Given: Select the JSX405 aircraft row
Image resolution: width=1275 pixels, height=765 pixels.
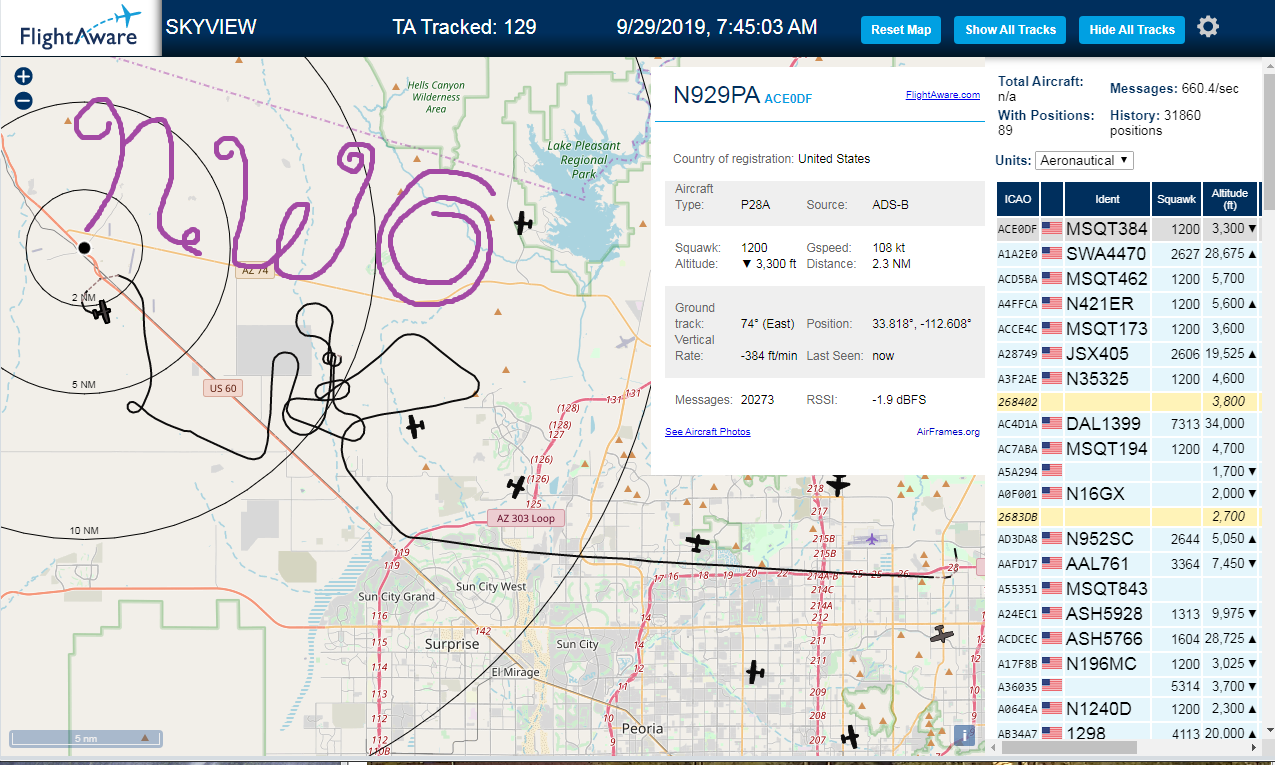Looking at the screenshot, I should [x=1127, y=354].
